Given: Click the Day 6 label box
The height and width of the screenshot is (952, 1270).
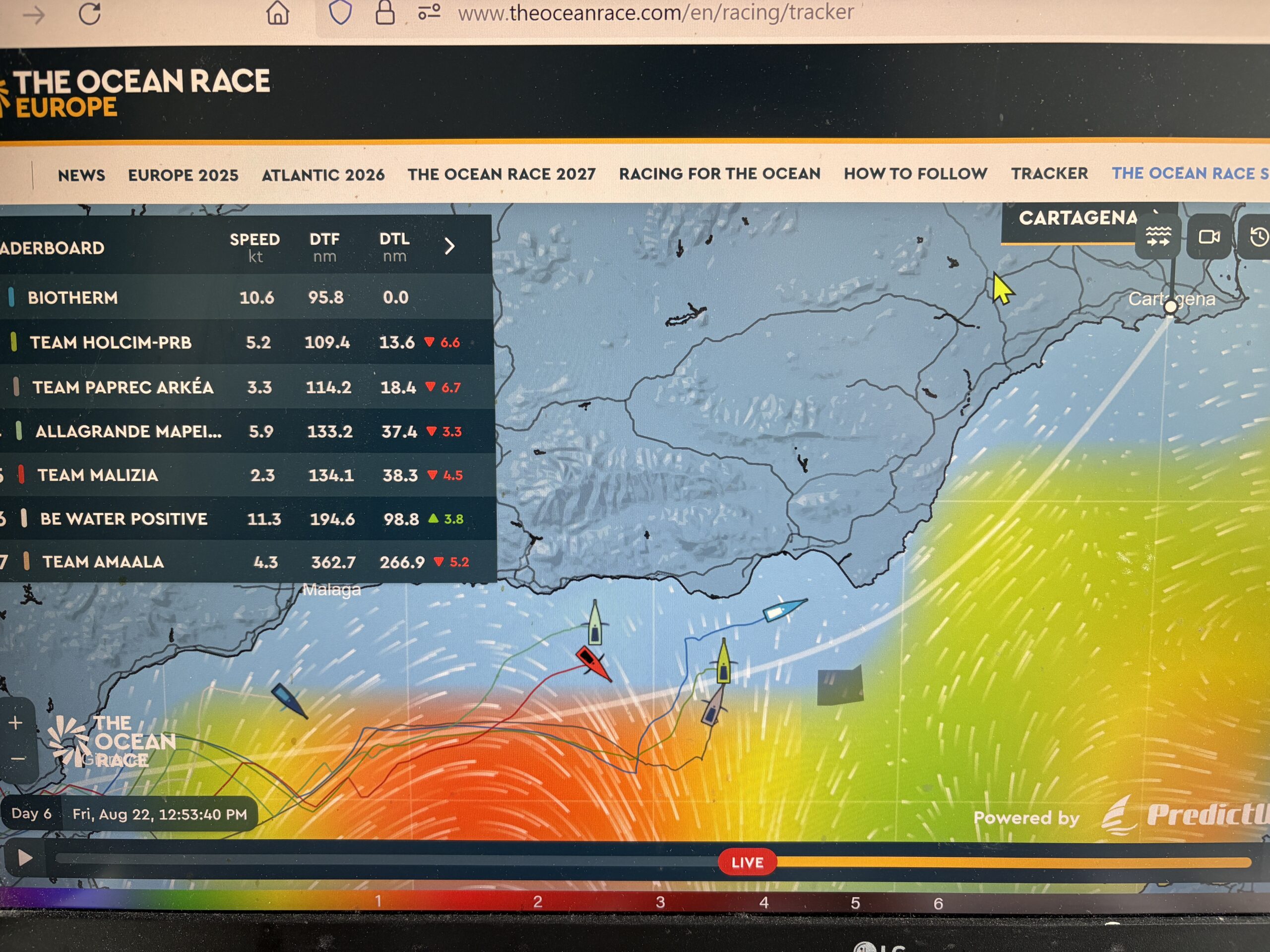Looking at the screenshot, I should tap(32, 813).
